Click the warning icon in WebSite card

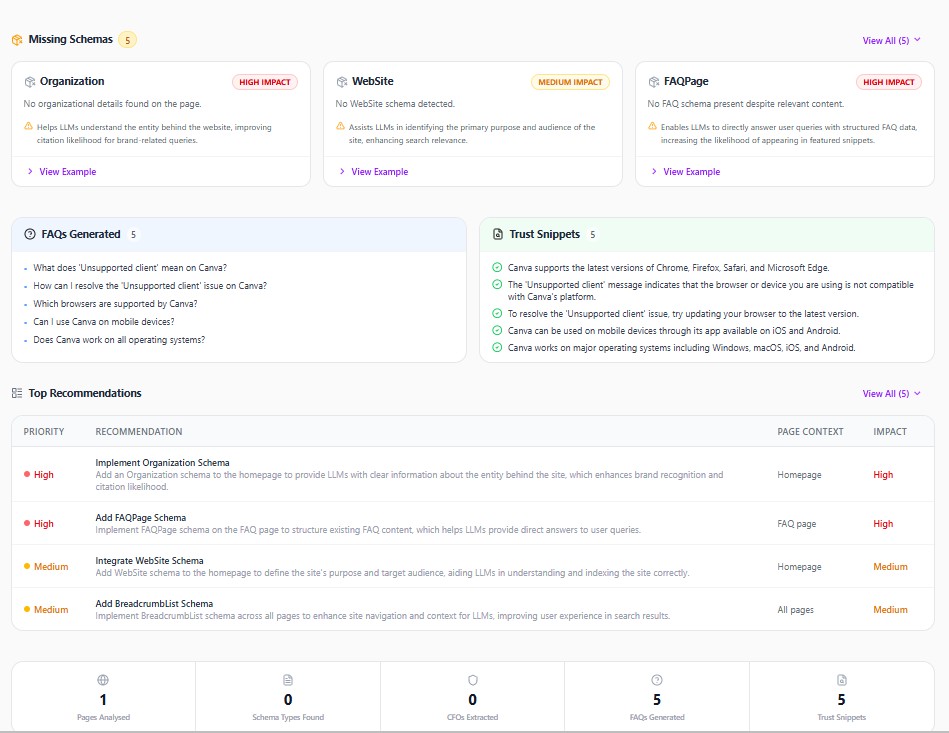coord(340,127)
